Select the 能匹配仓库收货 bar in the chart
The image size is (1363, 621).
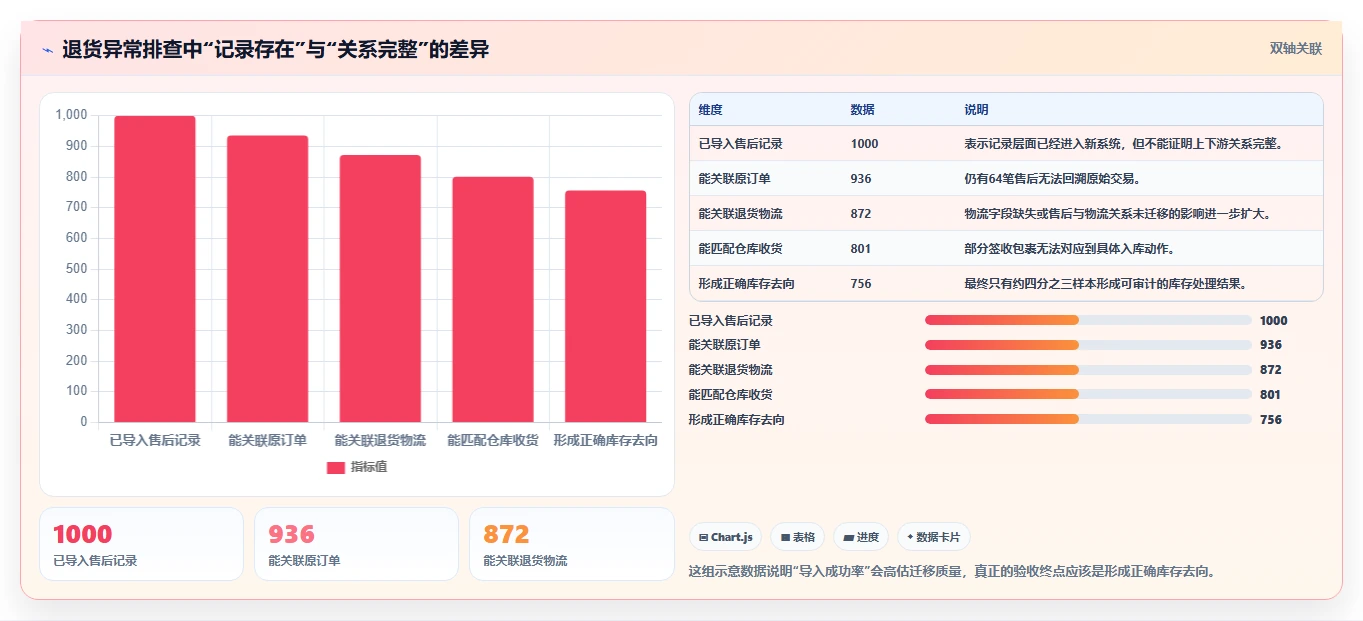tap(493, 300)
